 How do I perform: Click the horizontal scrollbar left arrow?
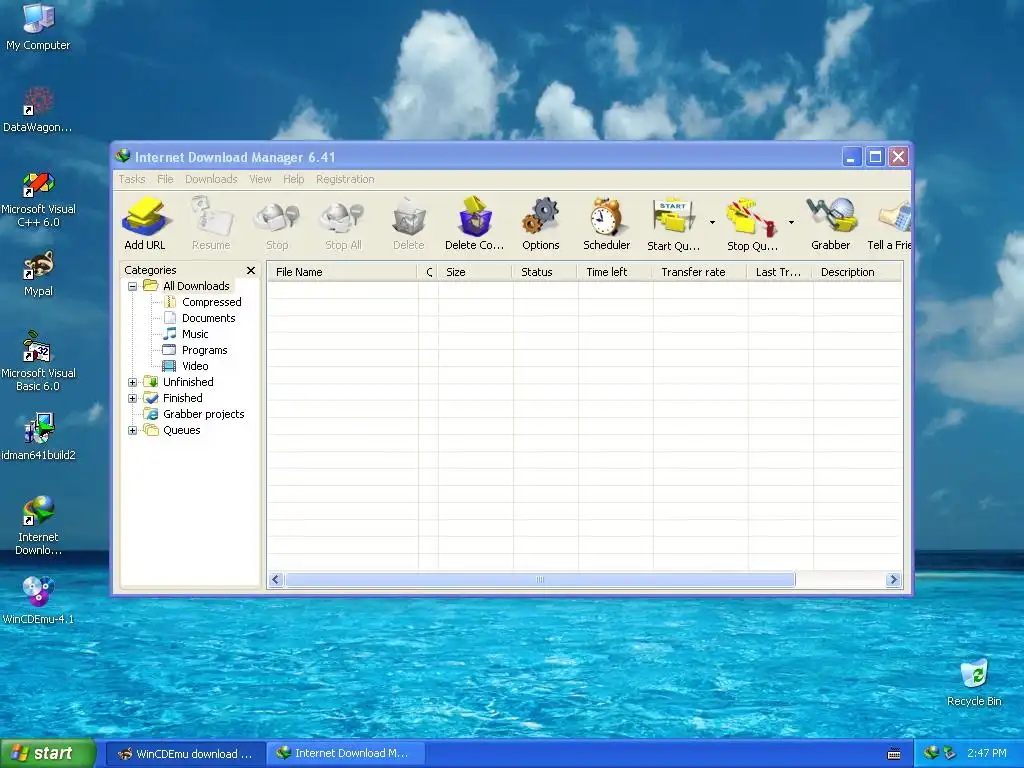coord(276,580)
